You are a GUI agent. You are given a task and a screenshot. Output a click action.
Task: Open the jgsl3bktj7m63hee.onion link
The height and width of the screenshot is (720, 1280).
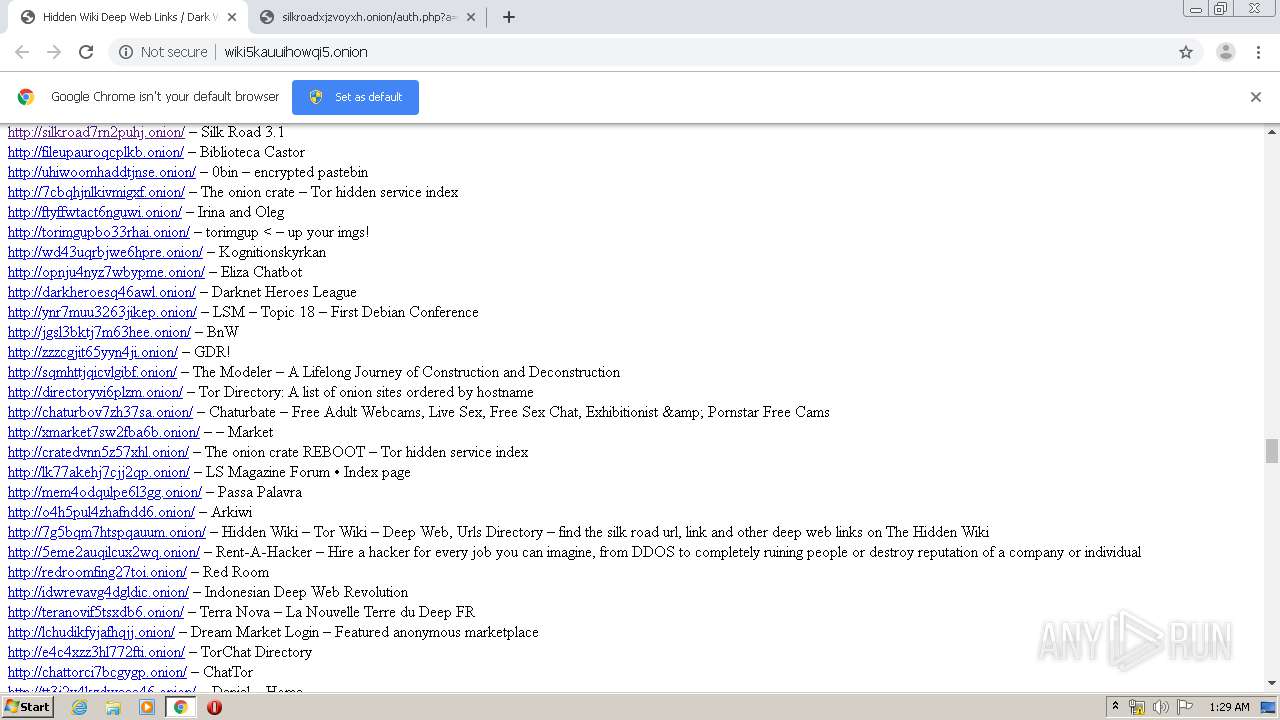coord(99,332)
